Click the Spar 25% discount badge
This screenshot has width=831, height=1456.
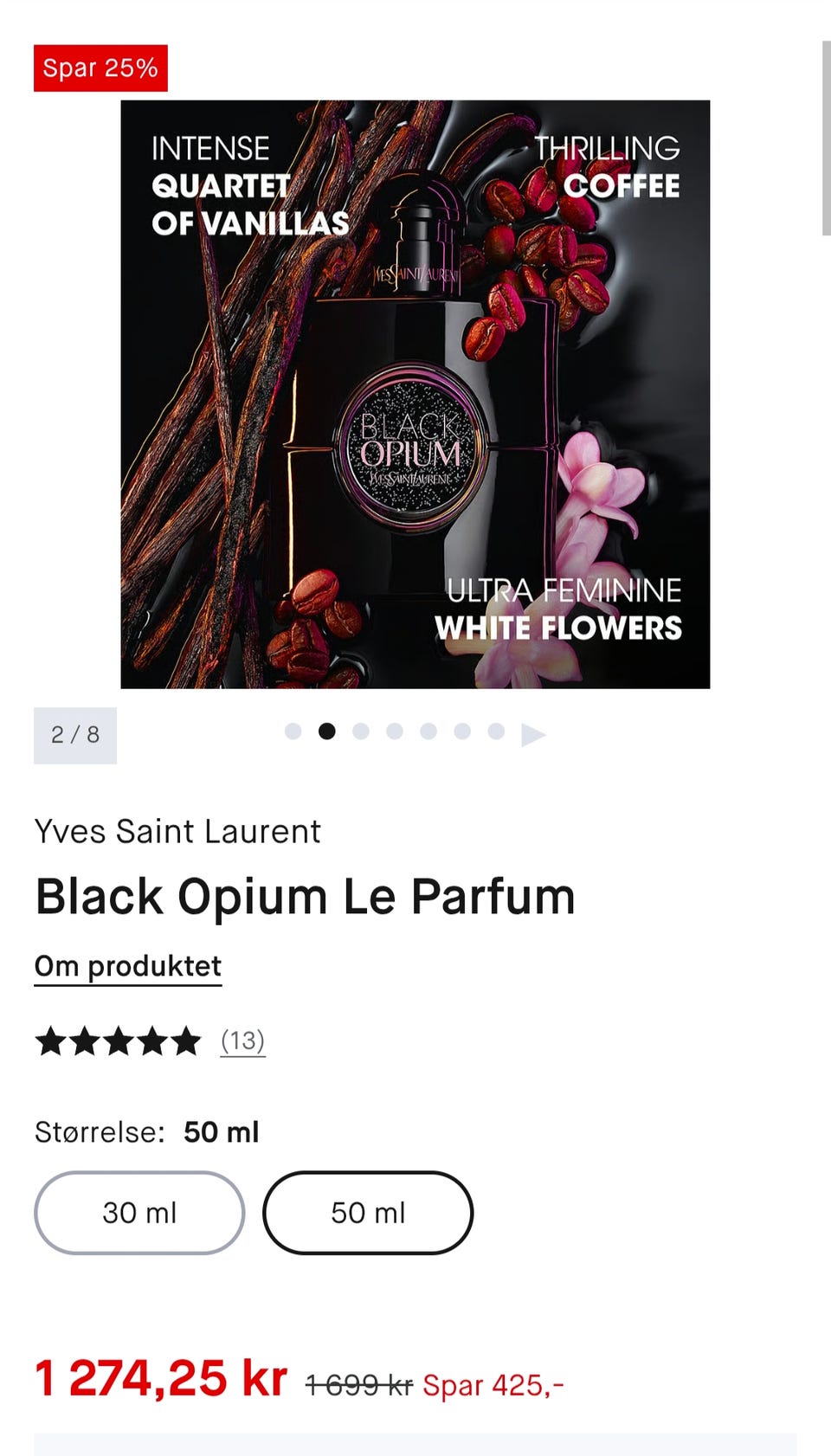click(100, 68)
